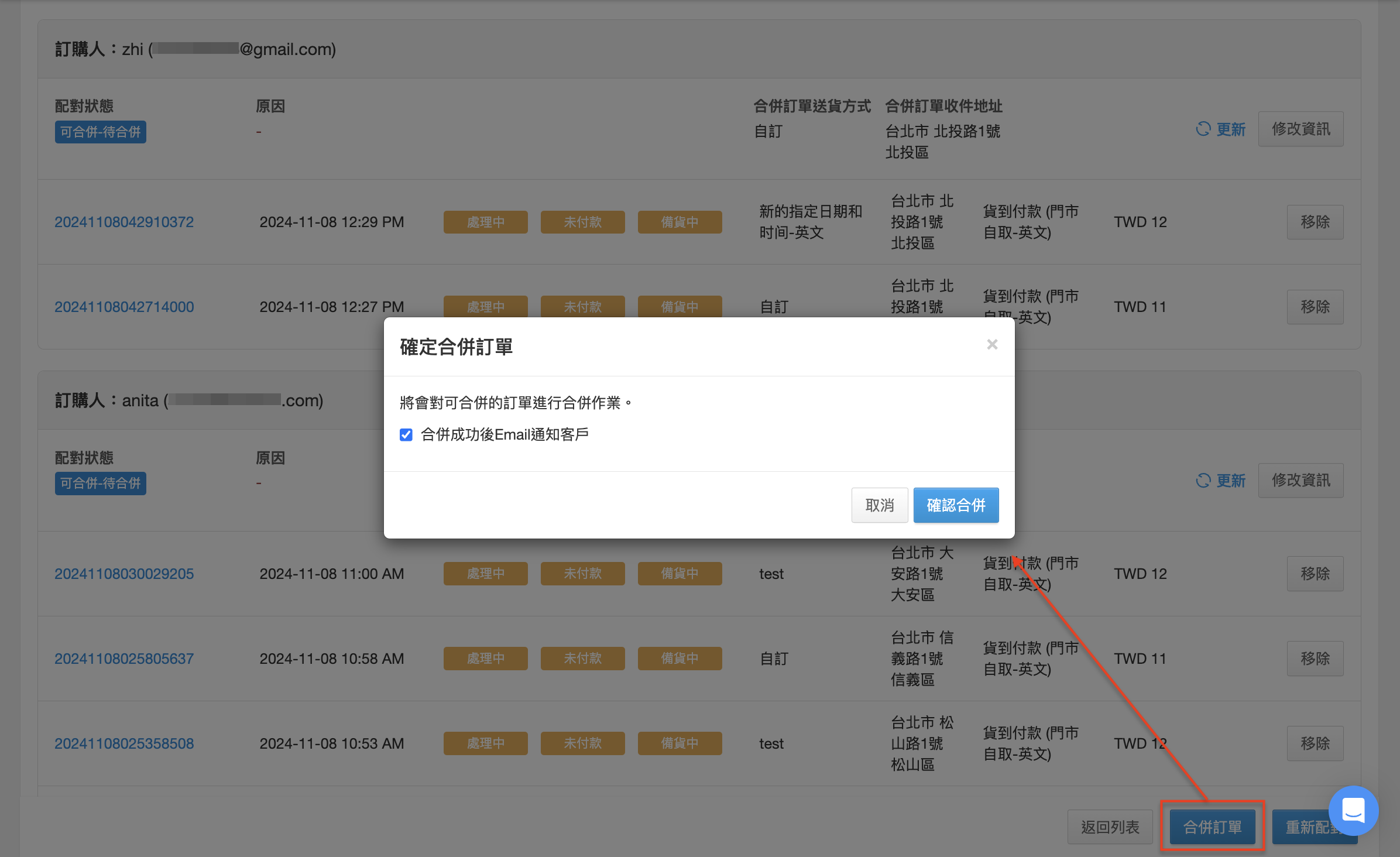Click 備貨中 tag of order 20241108025358508
The image size is (1400, 857).
(680, 743)
